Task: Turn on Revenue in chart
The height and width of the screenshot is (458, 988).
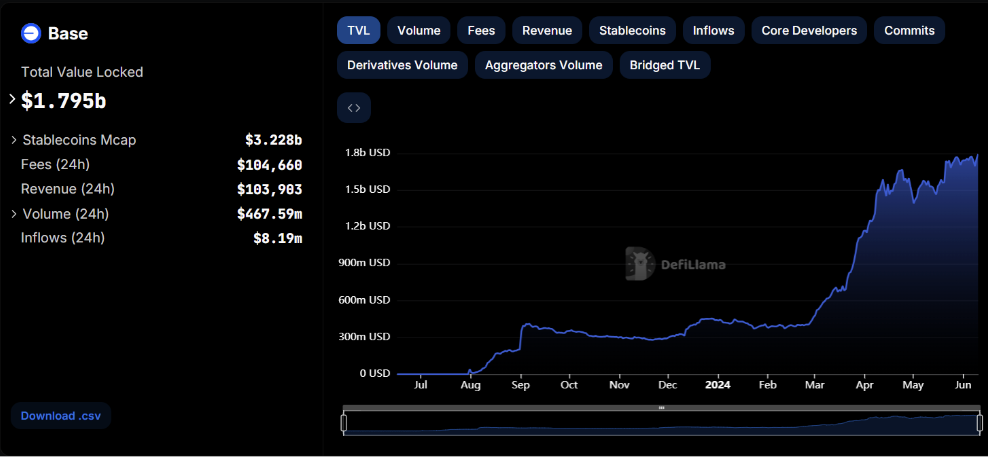Action: pos(547,30)
